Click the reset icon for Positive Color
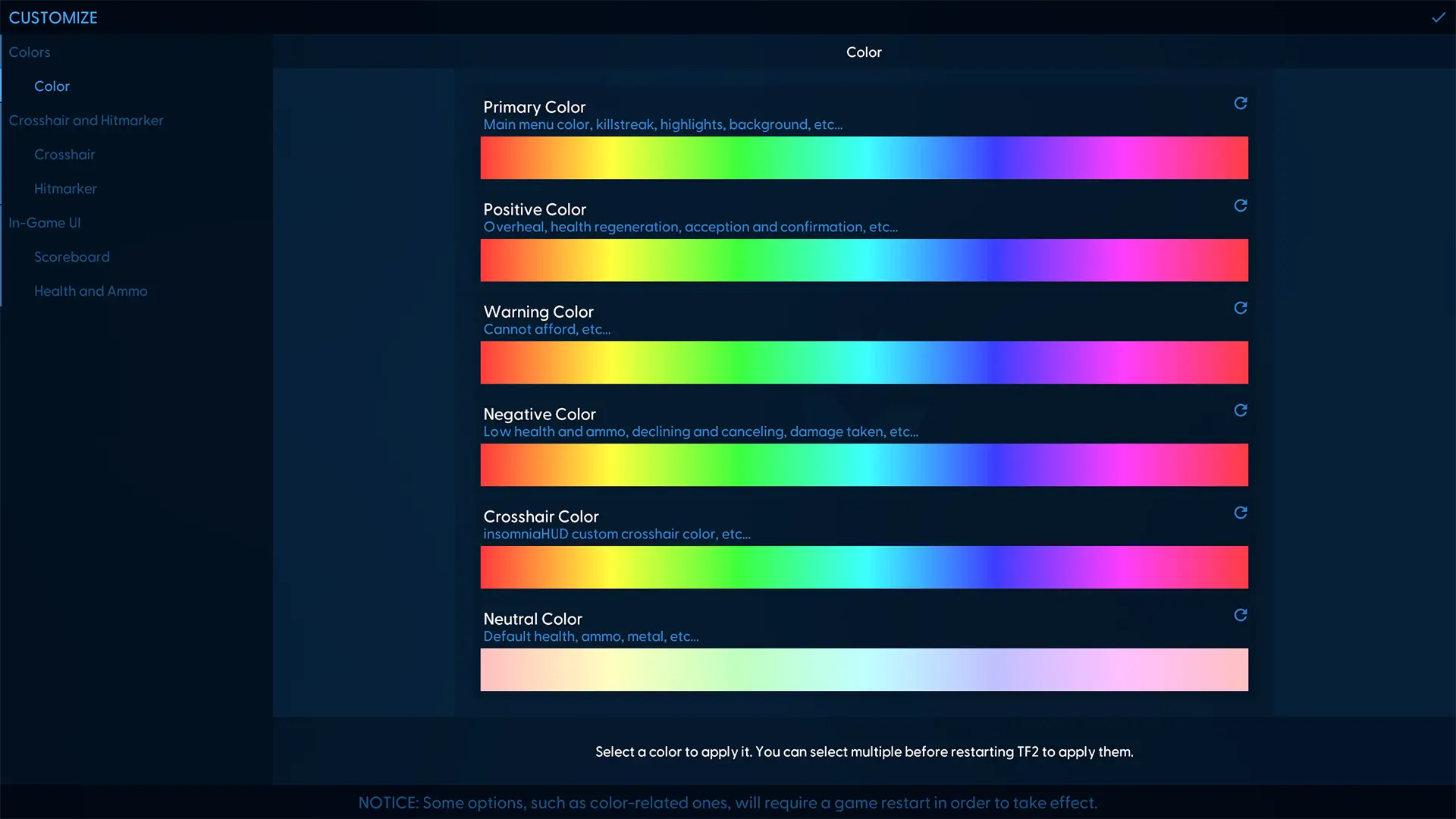 1240,205
